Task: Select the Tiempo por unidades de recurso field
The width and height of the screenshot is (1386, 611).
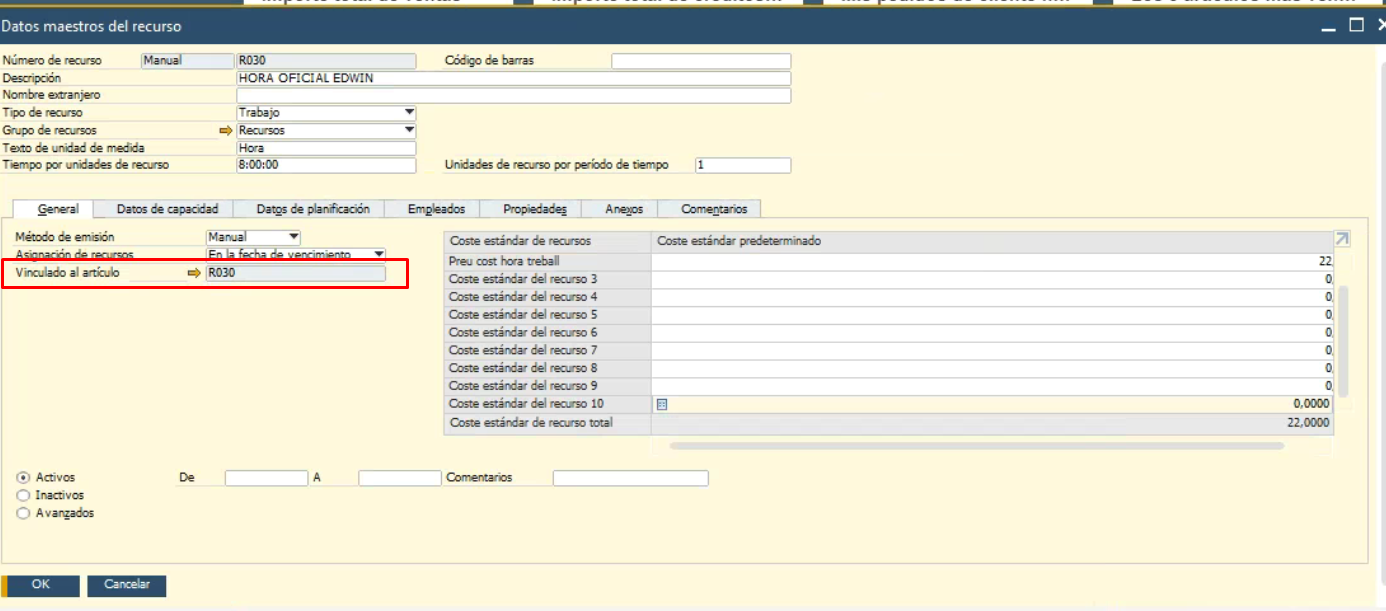Action: tap(326, 165)
